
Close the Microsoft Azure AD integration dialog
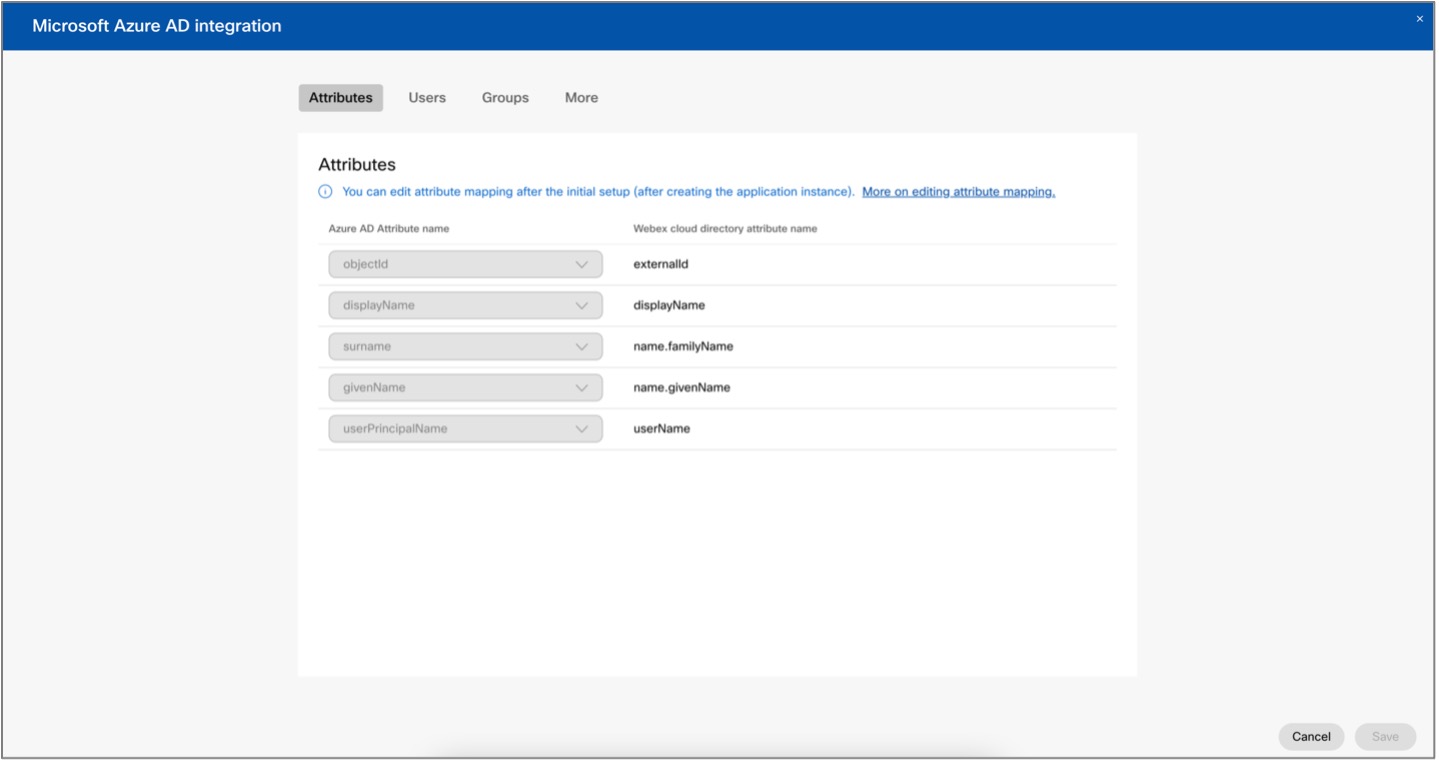pyautogui.click(x=1420, y=17)
